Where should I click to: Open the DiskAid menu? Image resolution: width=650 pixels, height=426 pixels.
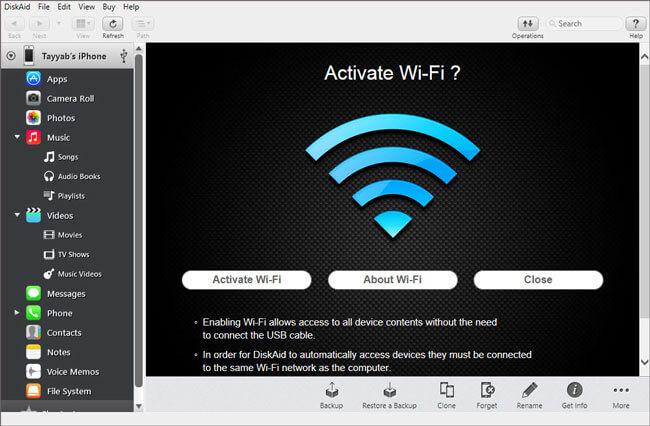(x=17, y=7)
